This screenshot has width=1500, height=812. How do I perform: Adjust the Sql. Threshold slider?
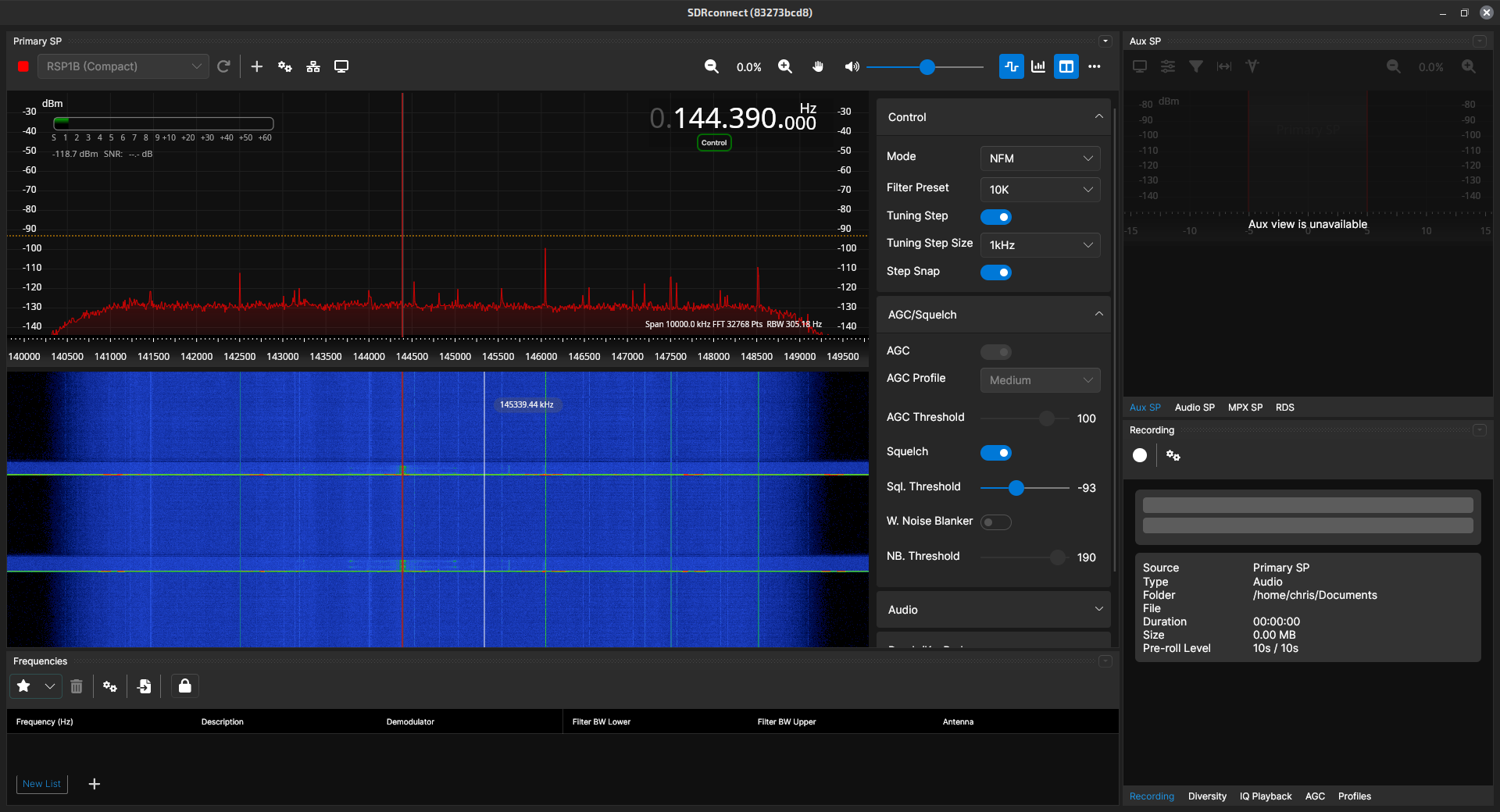(x=1016, y=488)
